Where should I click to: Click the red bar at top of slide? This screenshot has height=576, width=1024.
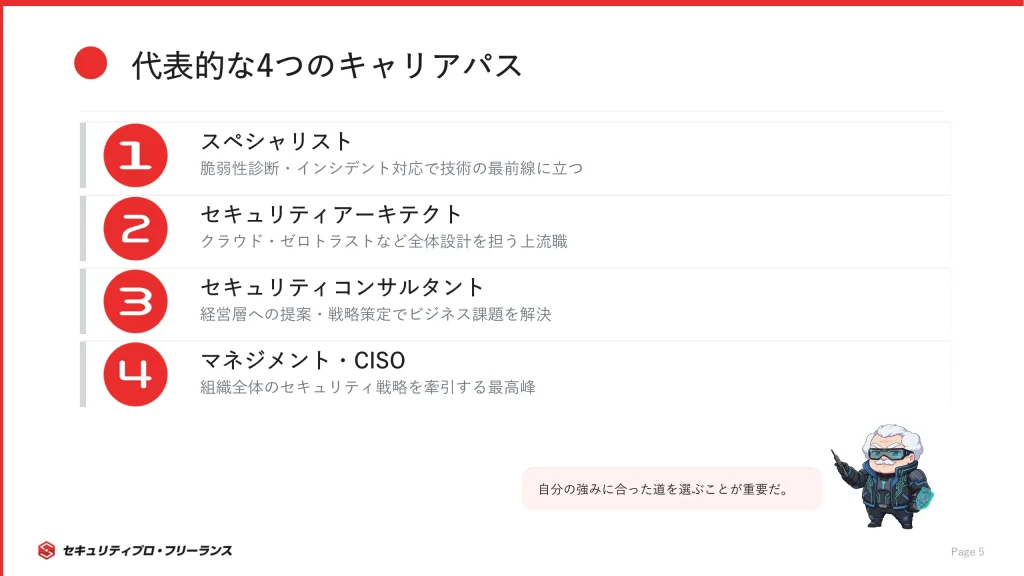coord(512,3)
